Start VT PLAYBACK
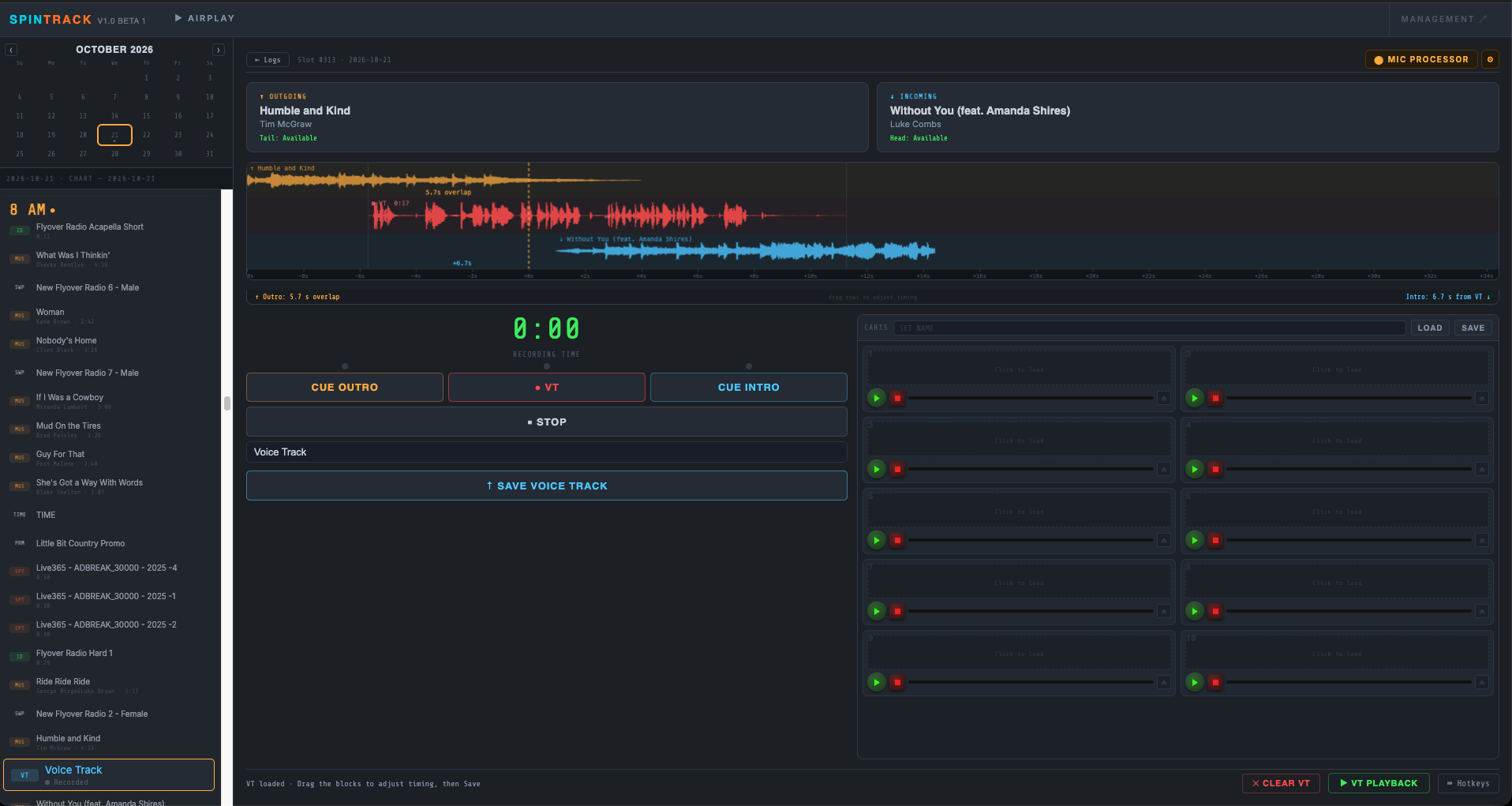Screen dimensions: 1512x806 pyautogui.click(x=1379, y=783)
